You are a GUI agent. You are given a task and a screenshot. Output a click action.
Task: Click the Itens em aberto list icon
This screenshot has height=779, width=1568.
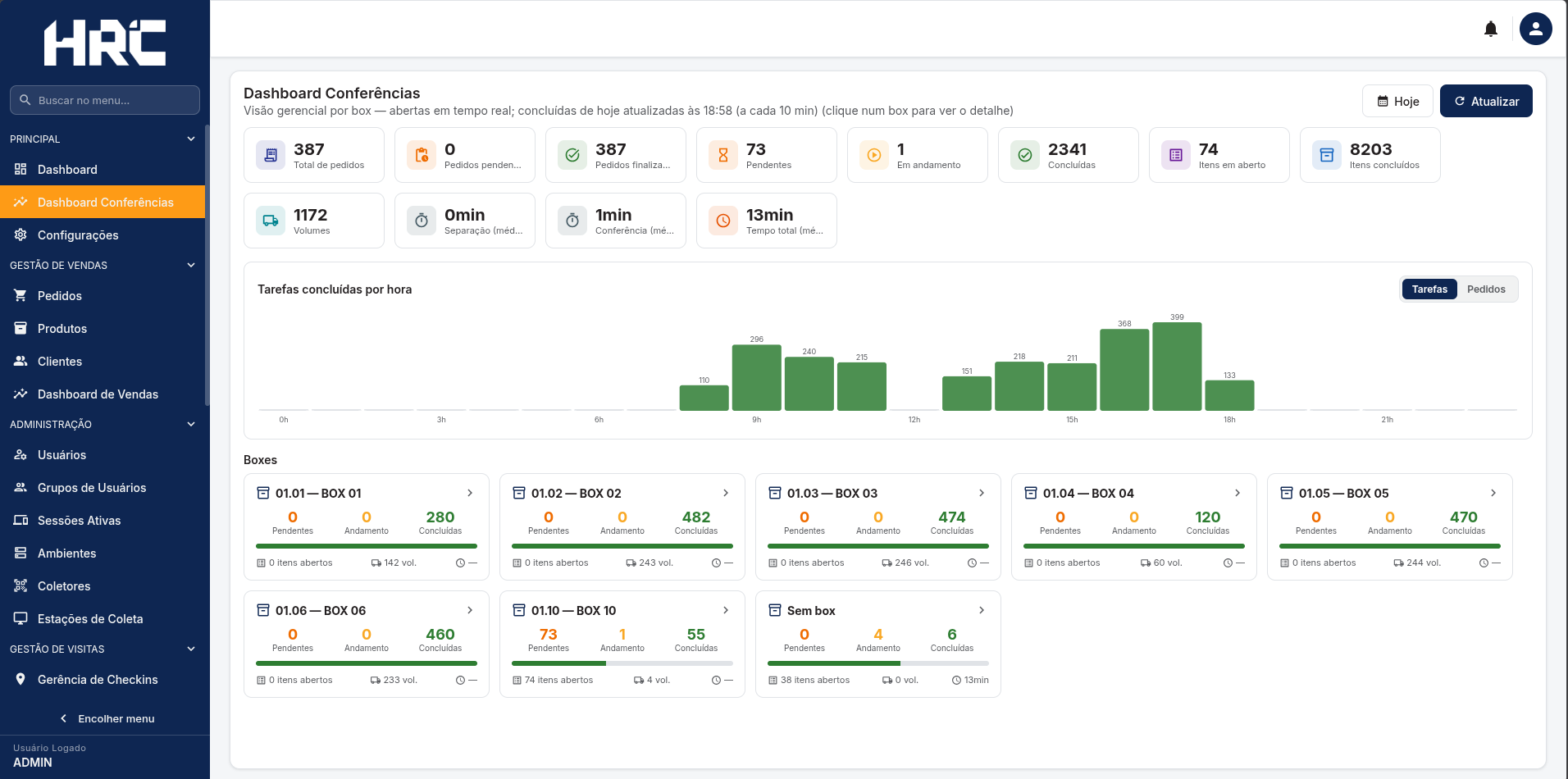tap(1176, 155)
